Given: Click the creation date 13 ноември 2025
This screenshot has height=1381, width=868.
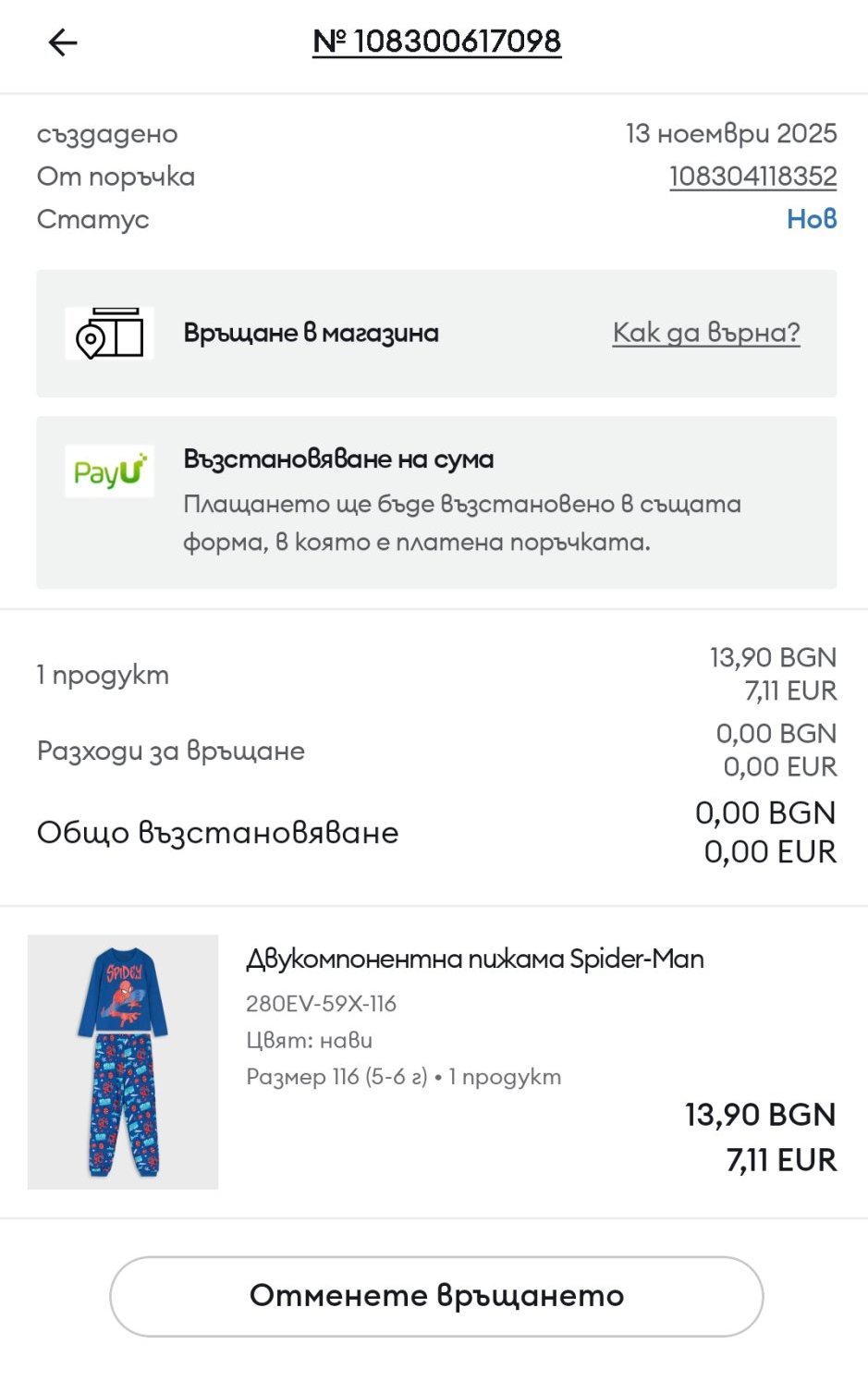Looking at the screenshot, I should [x=730, y=134].
